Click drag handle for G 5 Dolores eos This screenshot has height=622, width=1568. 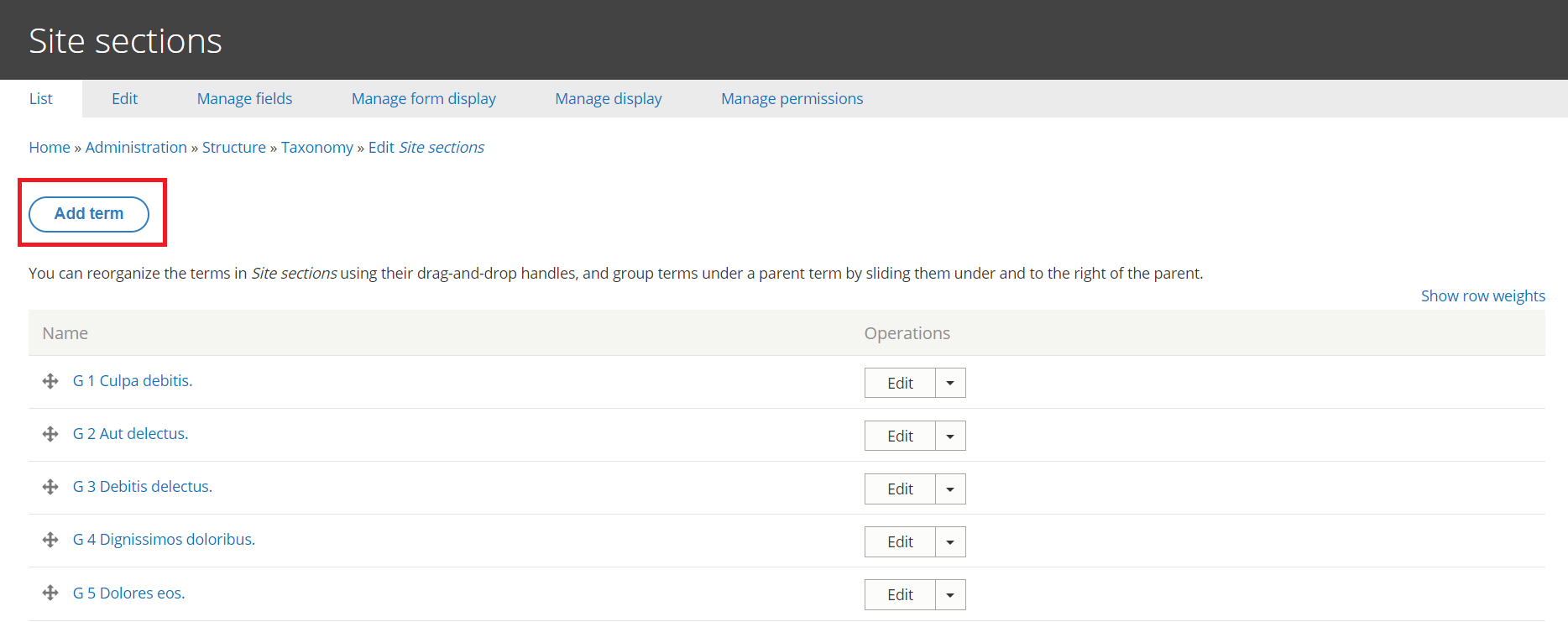click(x=50, y=593)
